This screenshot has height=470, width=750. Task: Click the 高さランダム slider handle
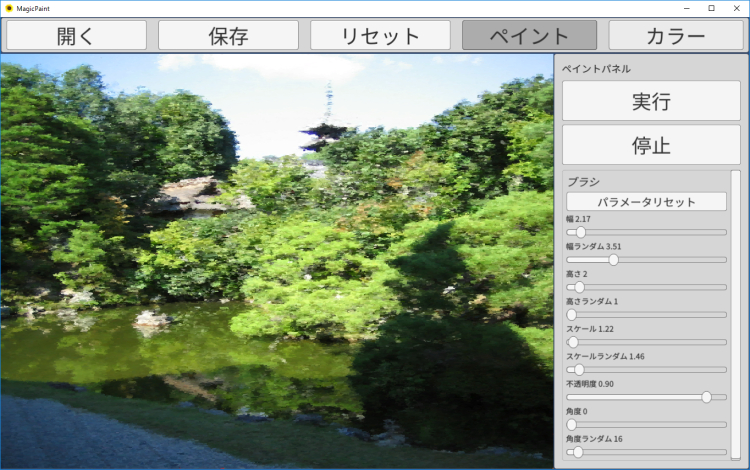click(572, 315)
